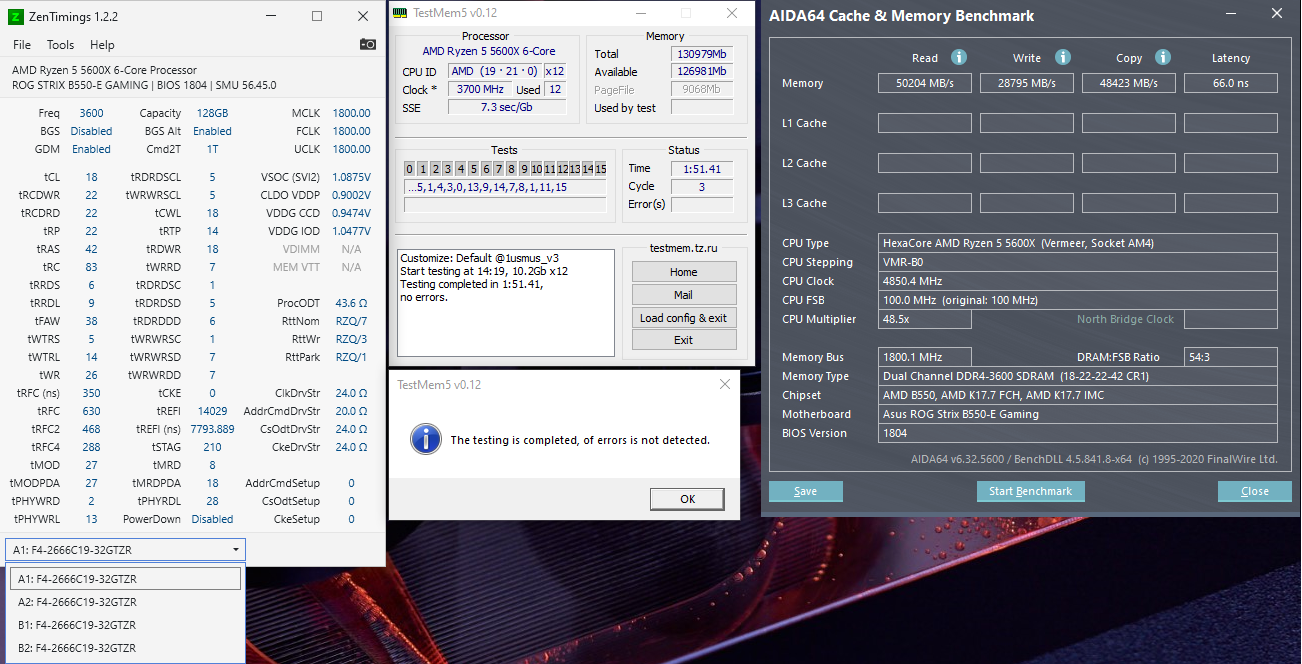The width and height of the screenshot is (1302, 664).
Task: Select highlighted A1: F4-2666C19-32GTZR list entry
Action: click(x=125, y=579)
